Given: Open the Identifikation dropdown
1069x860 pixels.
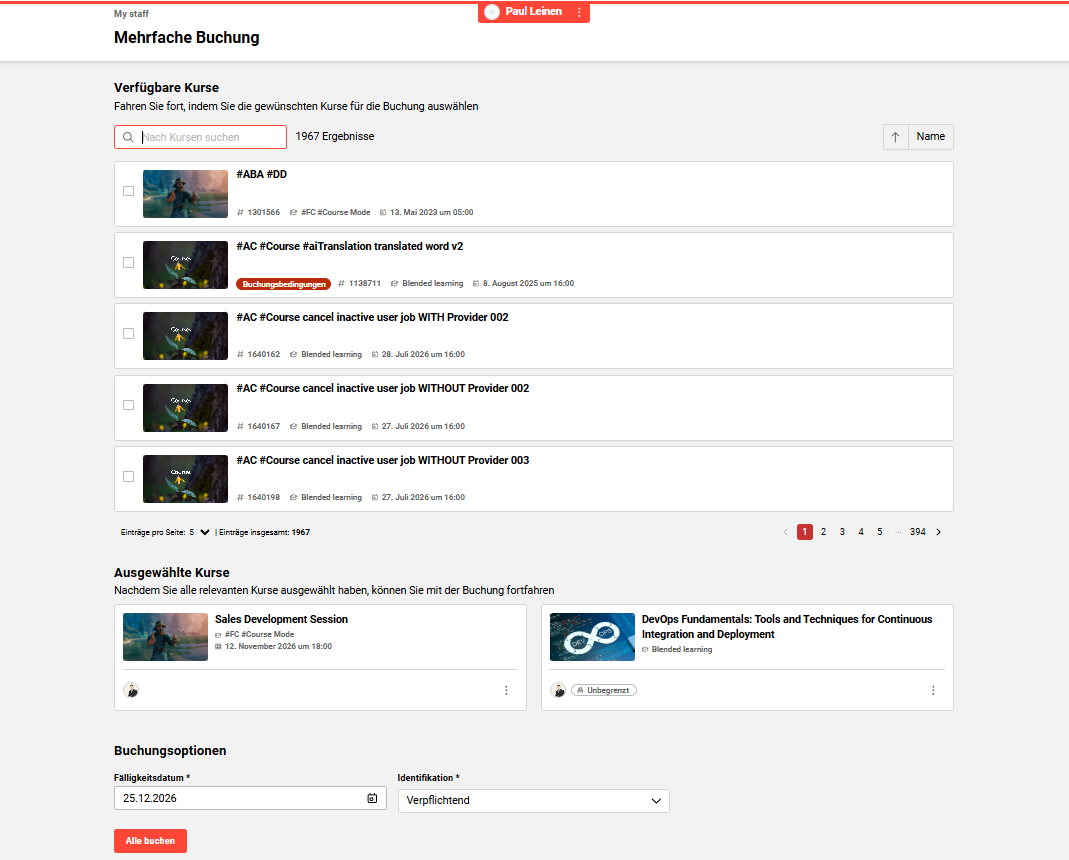Looking at the screenshot, I should (x=534, y=801).
